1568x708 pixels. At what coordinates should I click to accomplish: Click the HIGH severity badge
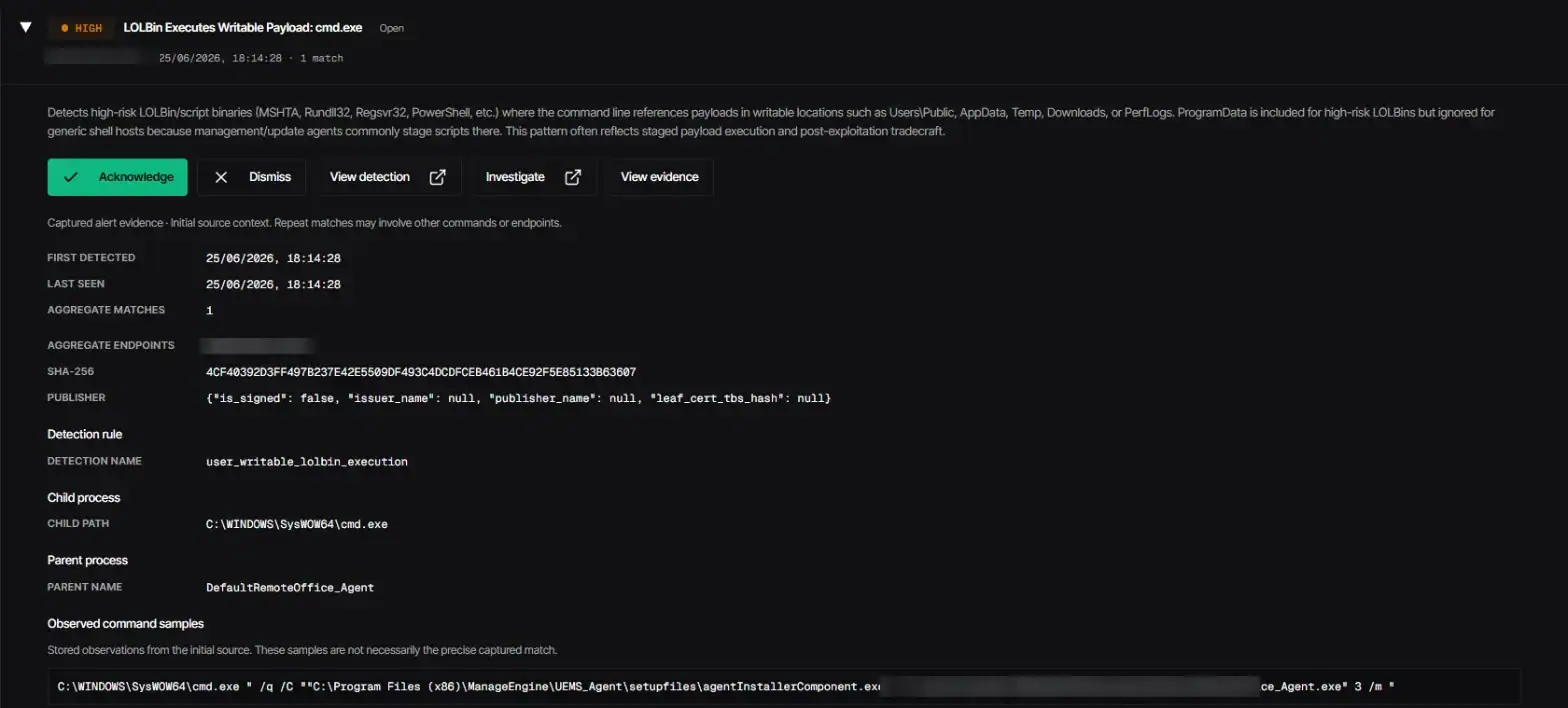(82, 28)
